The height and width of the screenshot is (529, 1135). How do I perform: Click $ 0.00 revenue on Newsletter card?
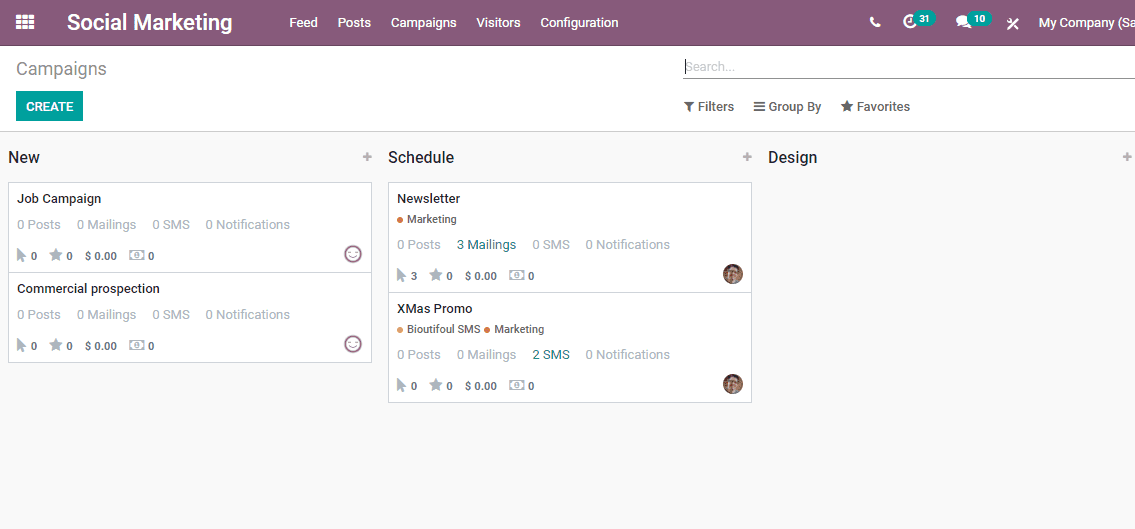[481, 276]
